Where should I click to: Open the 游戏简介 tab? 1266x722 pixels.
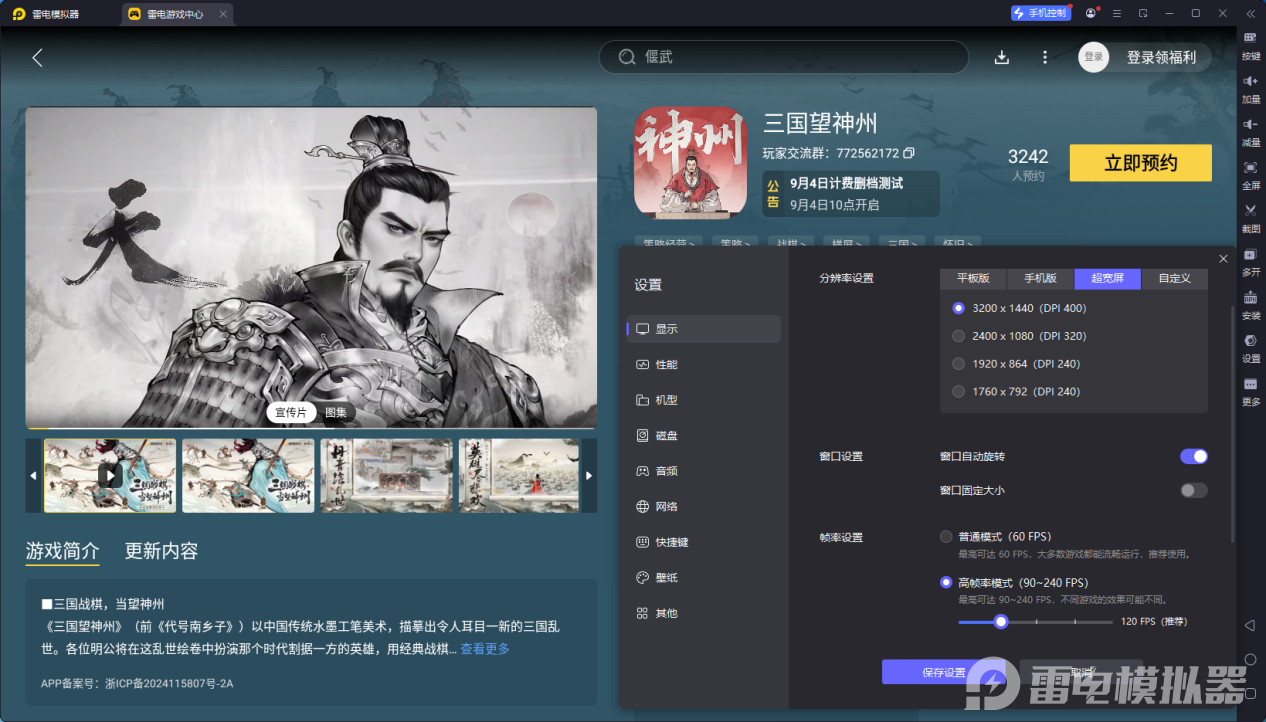[x=62, y=551]
